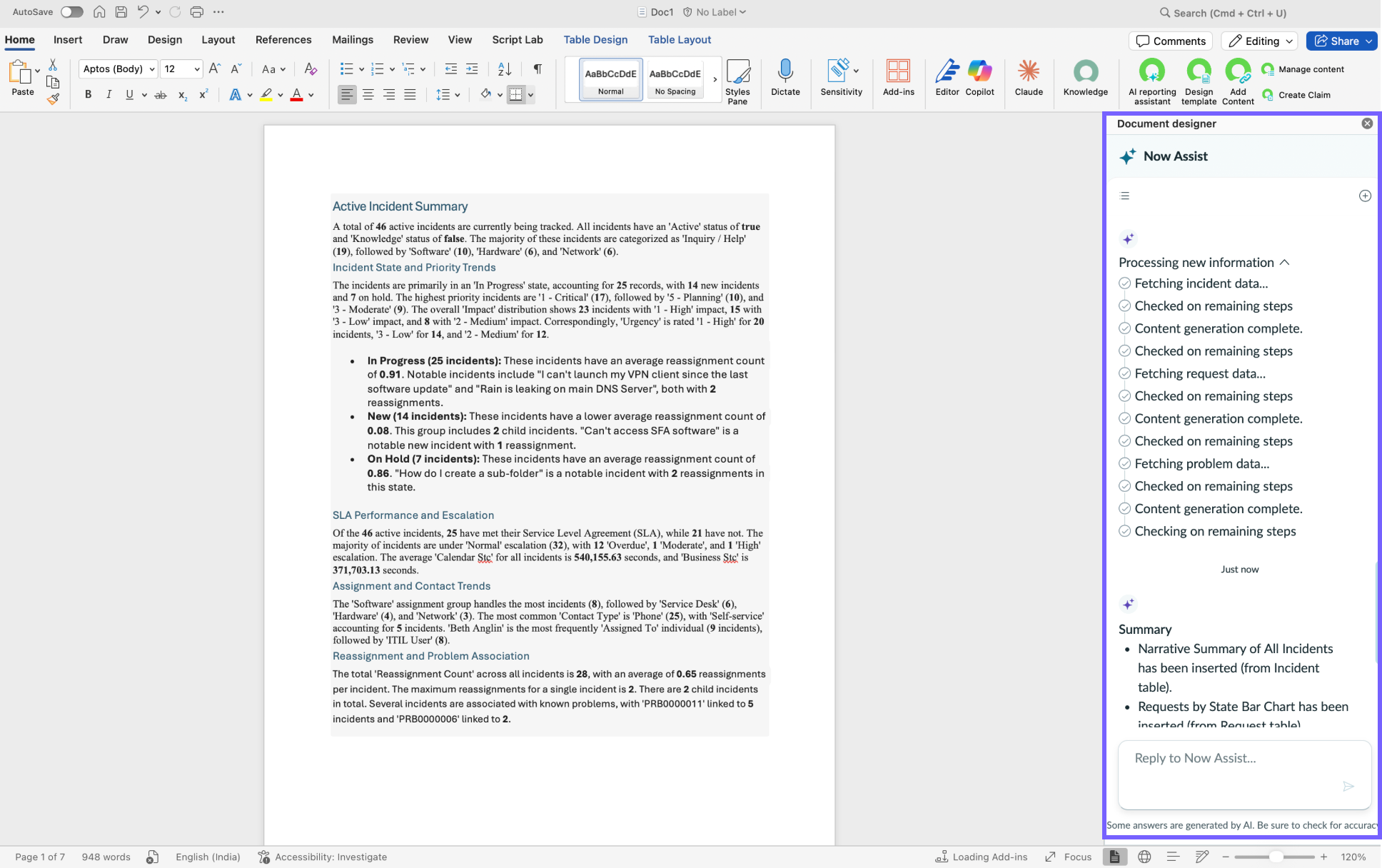Toggle paragraph marks display
The height and width of the screenshot is (868, 1382).
point(538,69)
